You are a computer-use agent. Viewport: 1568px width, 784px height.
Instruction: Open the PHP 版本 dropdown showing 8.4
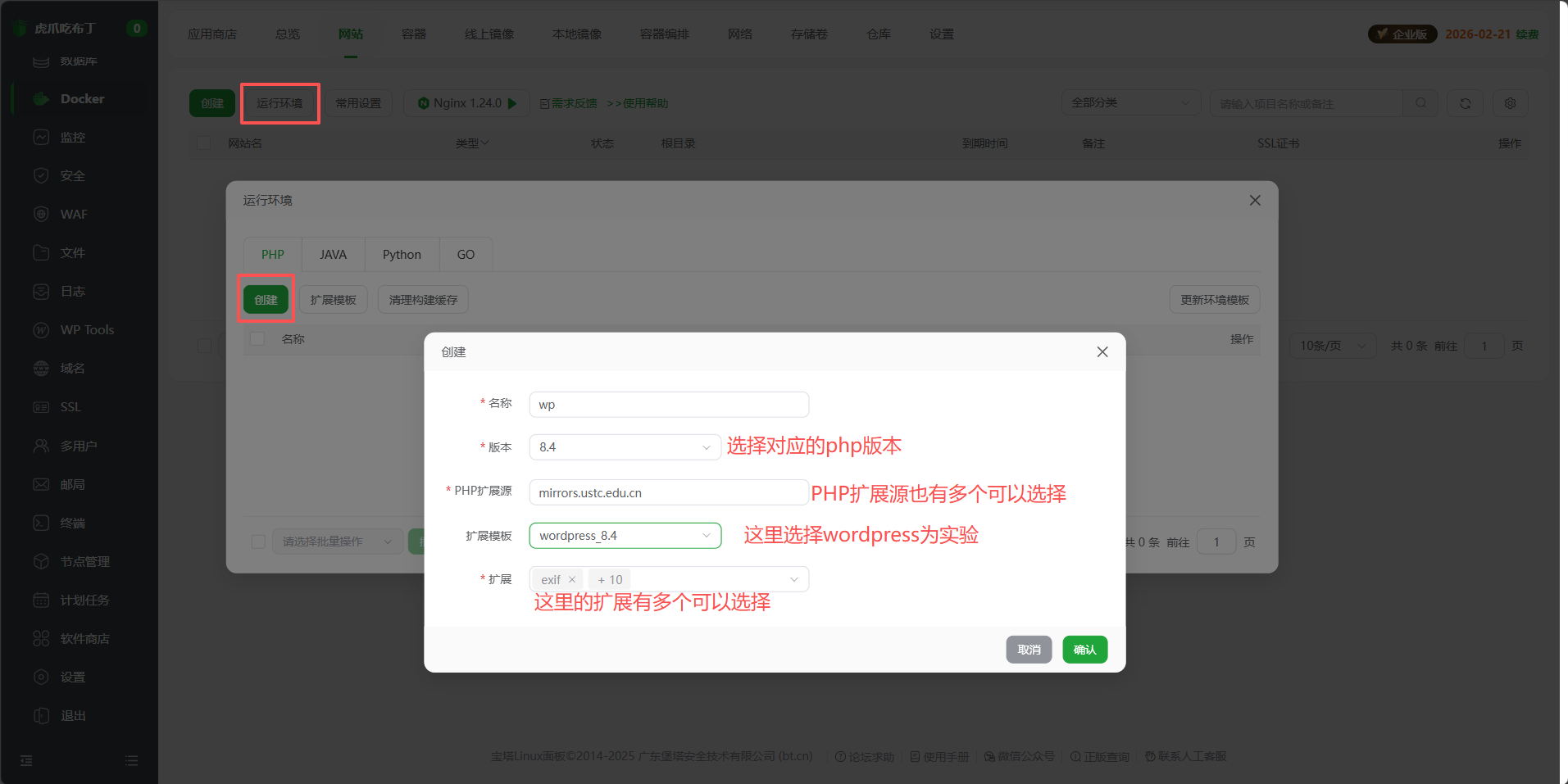click(x=625, y=446)
